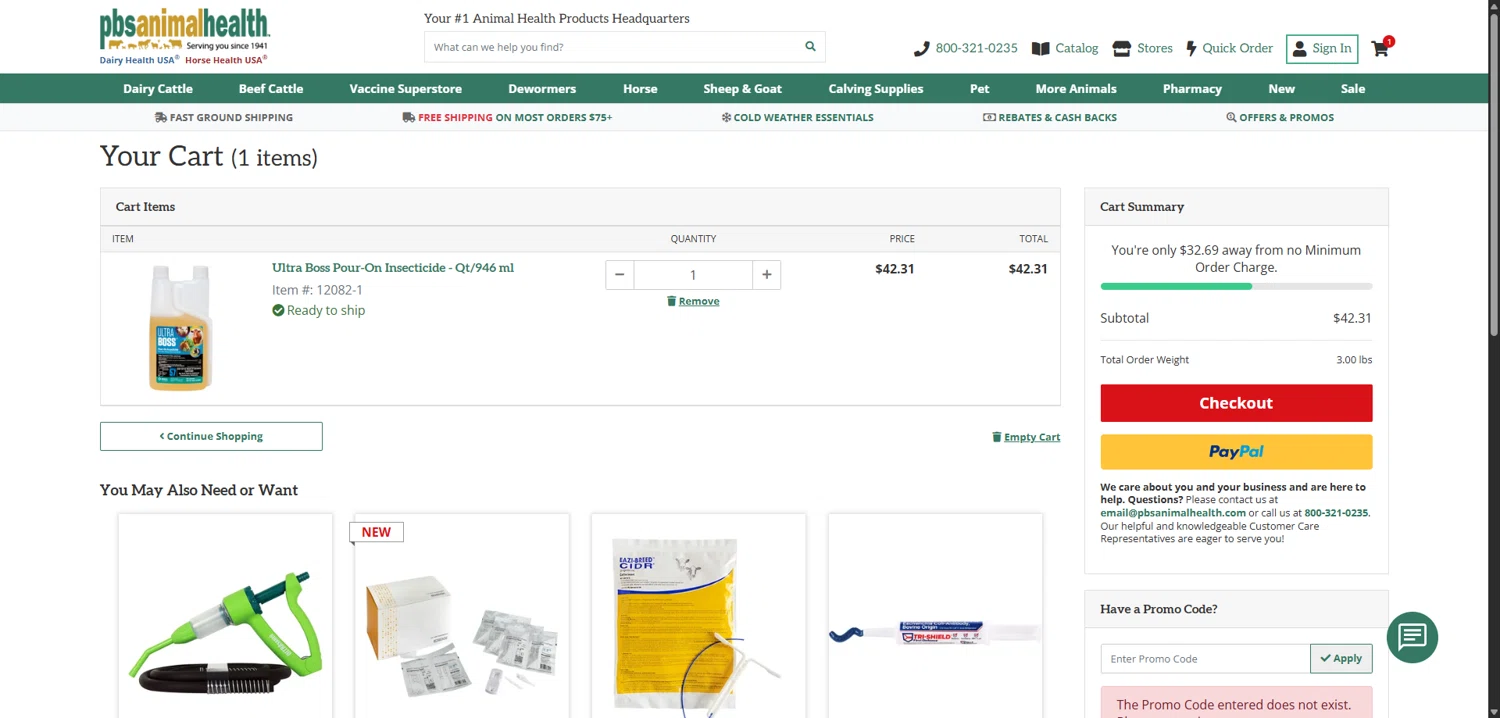1500x718 pixels.
Task: Click the green Ready to ship checkmark
Action: pos(278,310)
